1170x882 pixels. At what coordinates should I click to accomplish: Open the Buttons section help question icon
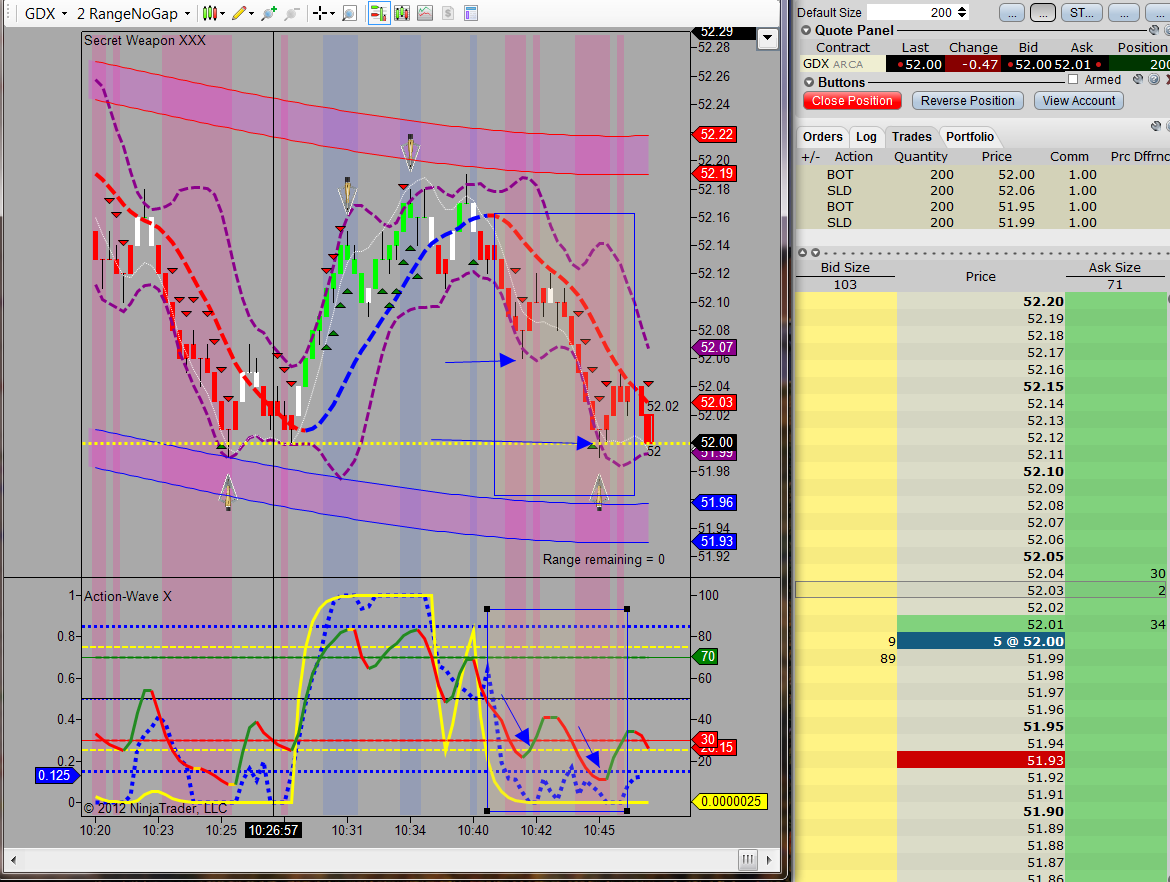pos(1154,79)
